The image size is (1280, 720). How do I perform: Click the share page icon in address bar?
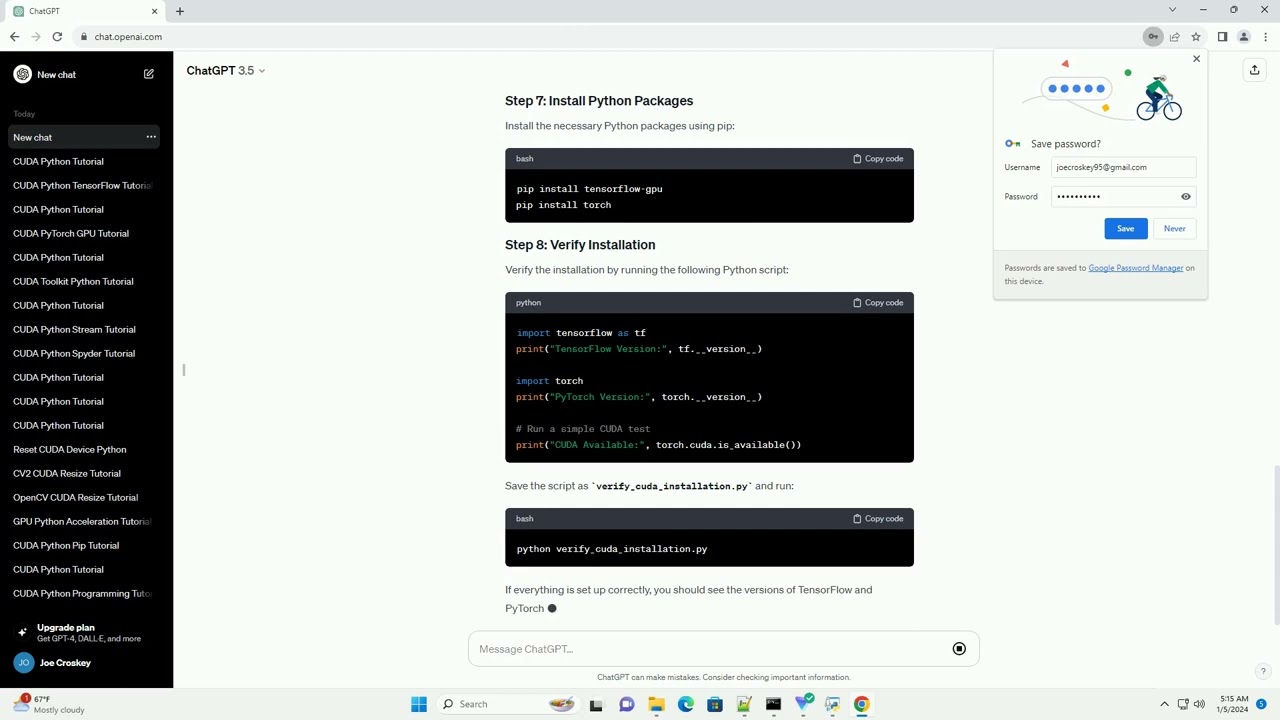point(1175,37)
